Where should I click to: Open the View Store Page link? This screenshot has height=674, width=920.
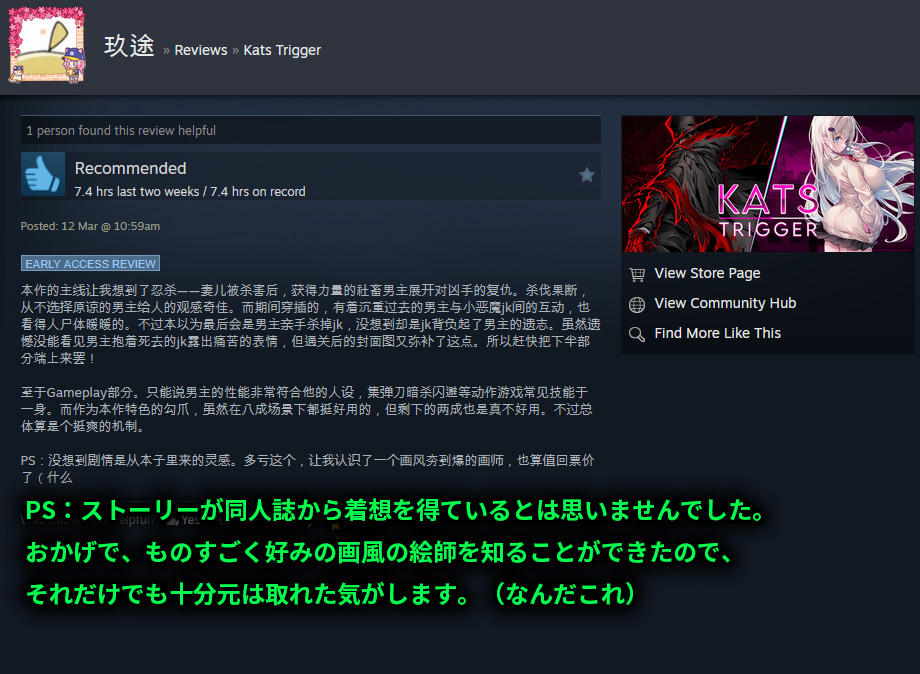click(x=706, y=273)
